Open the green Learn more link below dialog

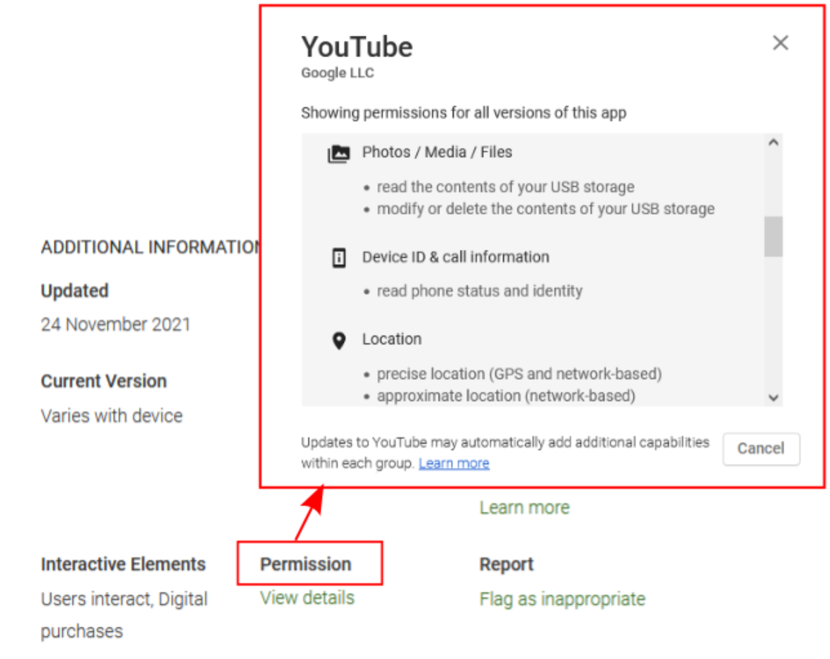[x=525, y=508]
